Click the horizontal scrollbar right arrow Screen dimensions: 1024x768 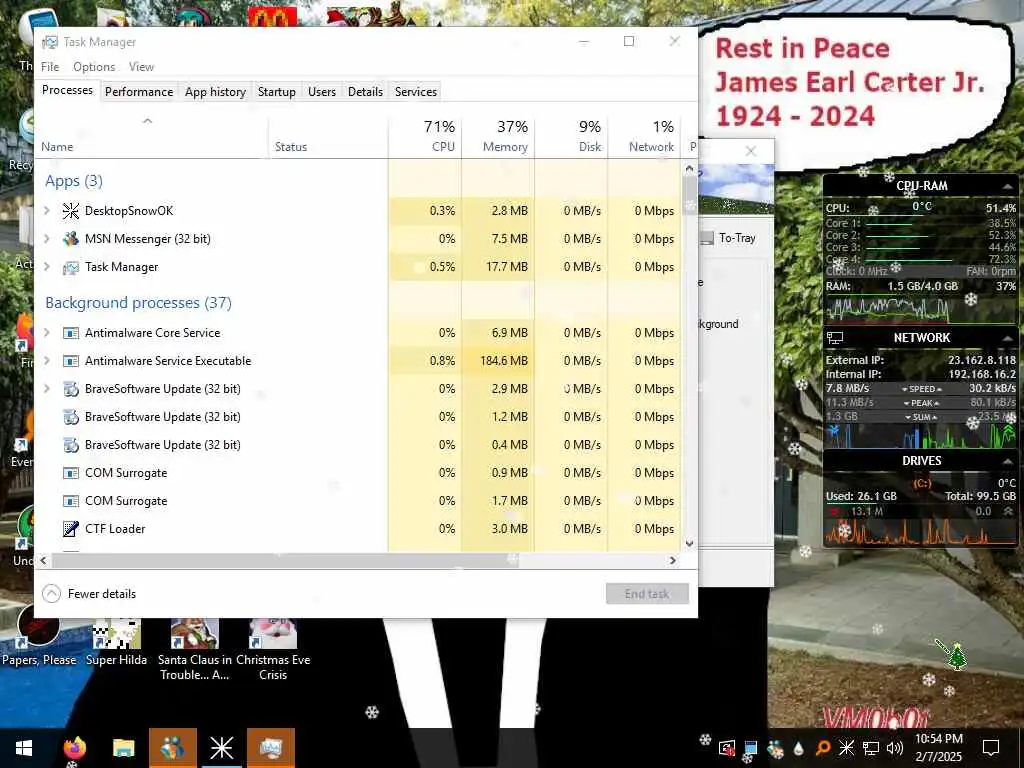click(673, 560)
